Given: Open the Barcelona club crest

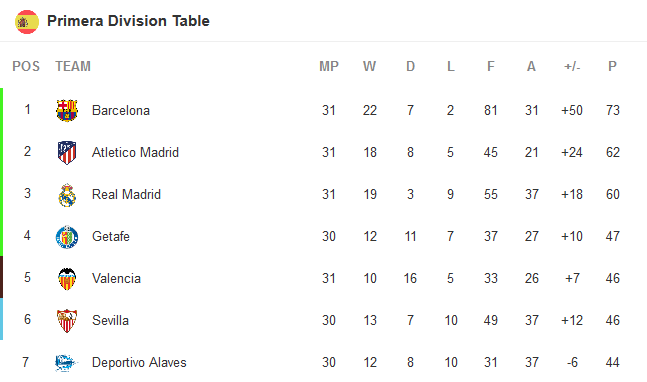Looking at the screenshot, I should coord(67,110).
